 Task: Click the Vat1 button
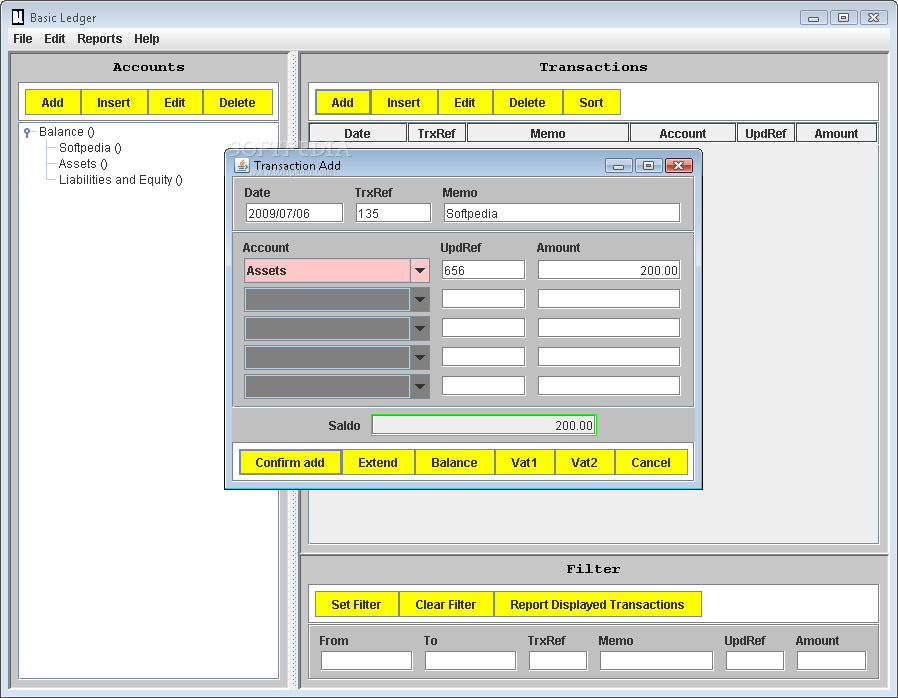pyautogui.click(x=524, y=462)
